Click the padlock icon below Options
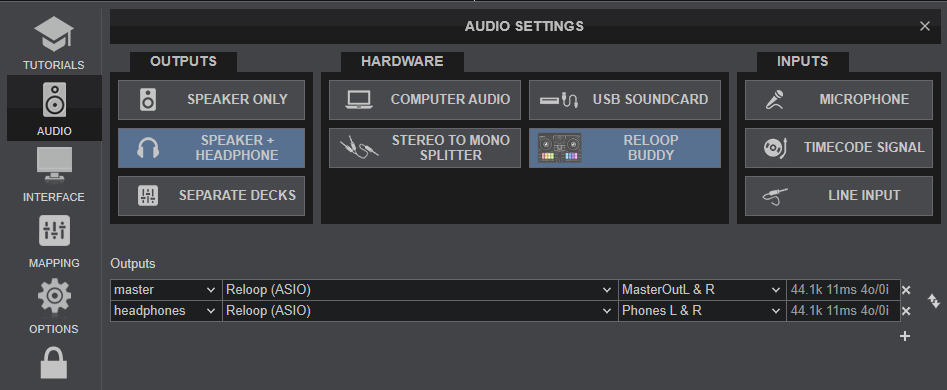 click(54, 362)
